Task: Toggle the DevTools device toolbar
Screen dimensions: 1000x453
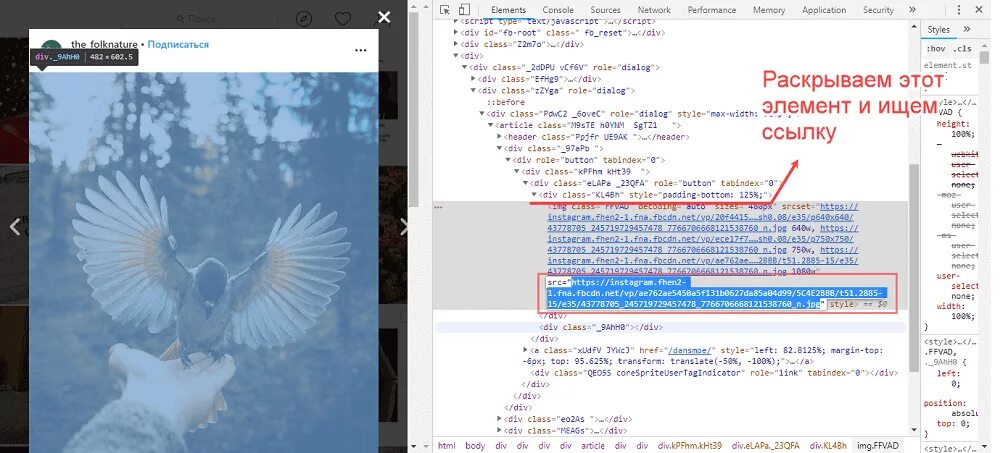Action: [x=464, y=10]
